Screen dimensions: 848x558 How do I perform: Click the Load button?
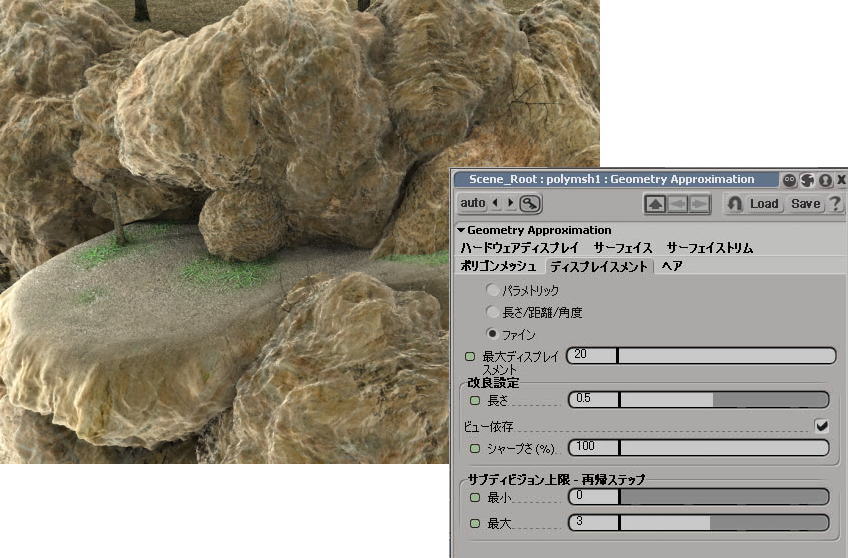click(x=764, y=204)
